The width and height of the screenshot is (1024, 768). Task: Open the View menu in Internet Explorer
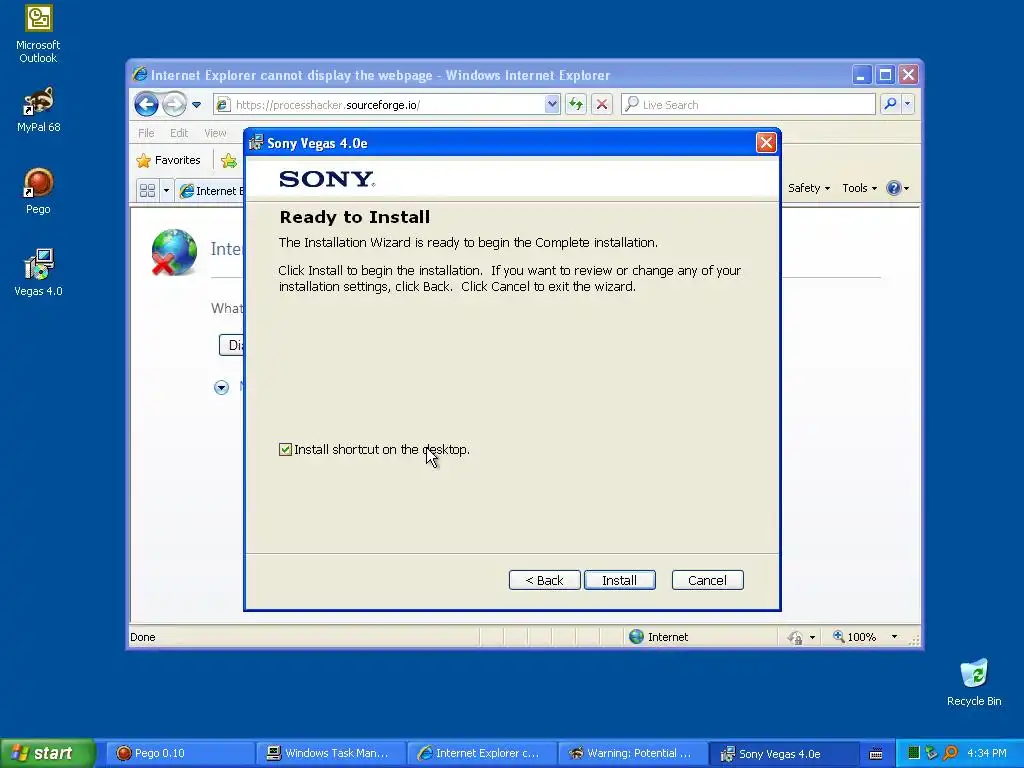point(216,133)
